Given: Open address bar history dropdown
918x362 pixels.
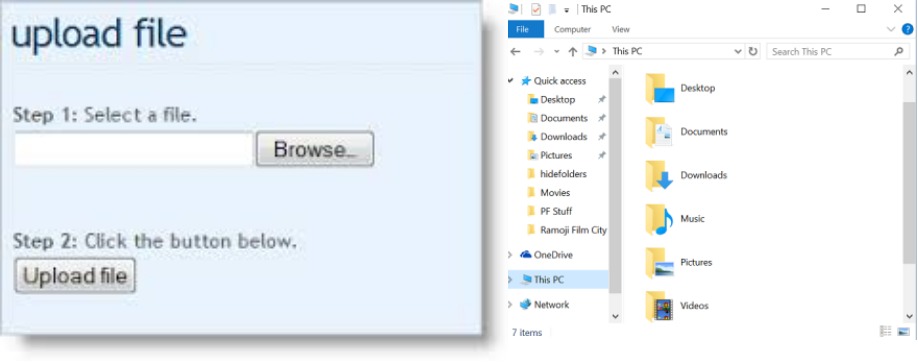Looking at the screenshot, I should (x=738, y=52).
